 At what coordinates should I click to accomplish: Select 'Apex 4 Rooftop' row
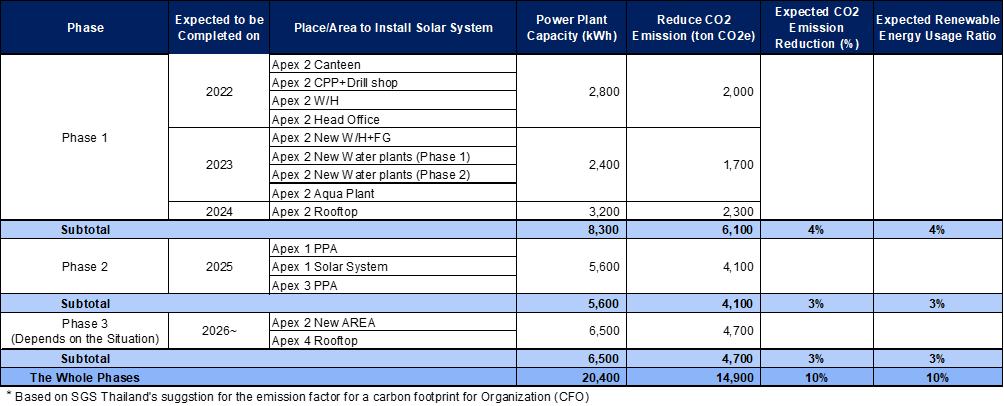(393, 340)
